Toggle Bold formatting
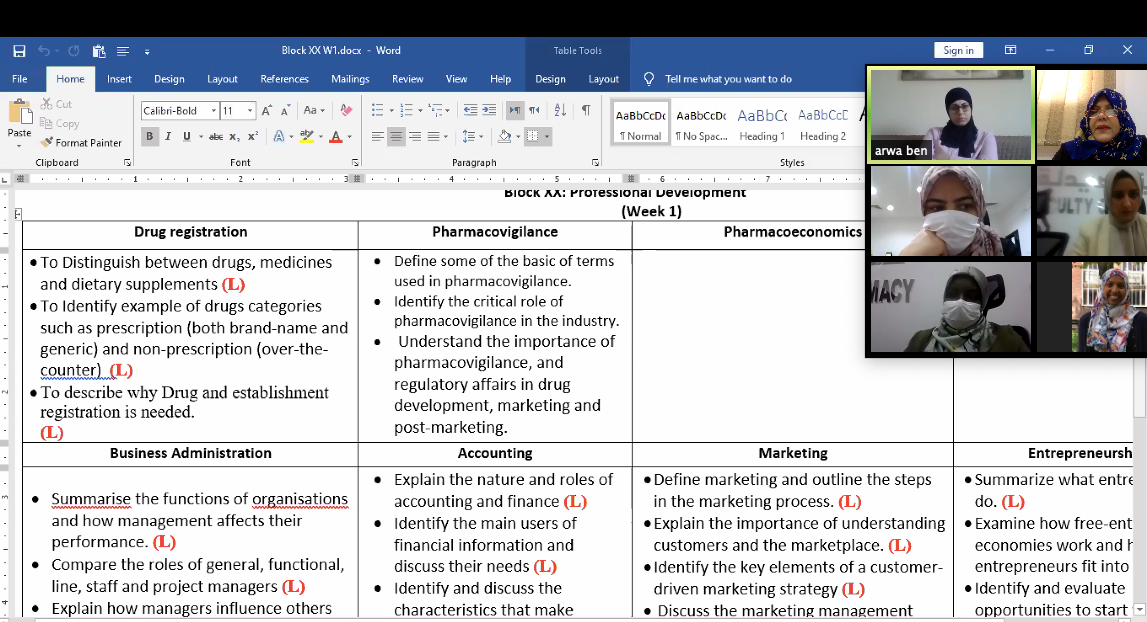Viewport: 1147px width, 622px height. 150,137
